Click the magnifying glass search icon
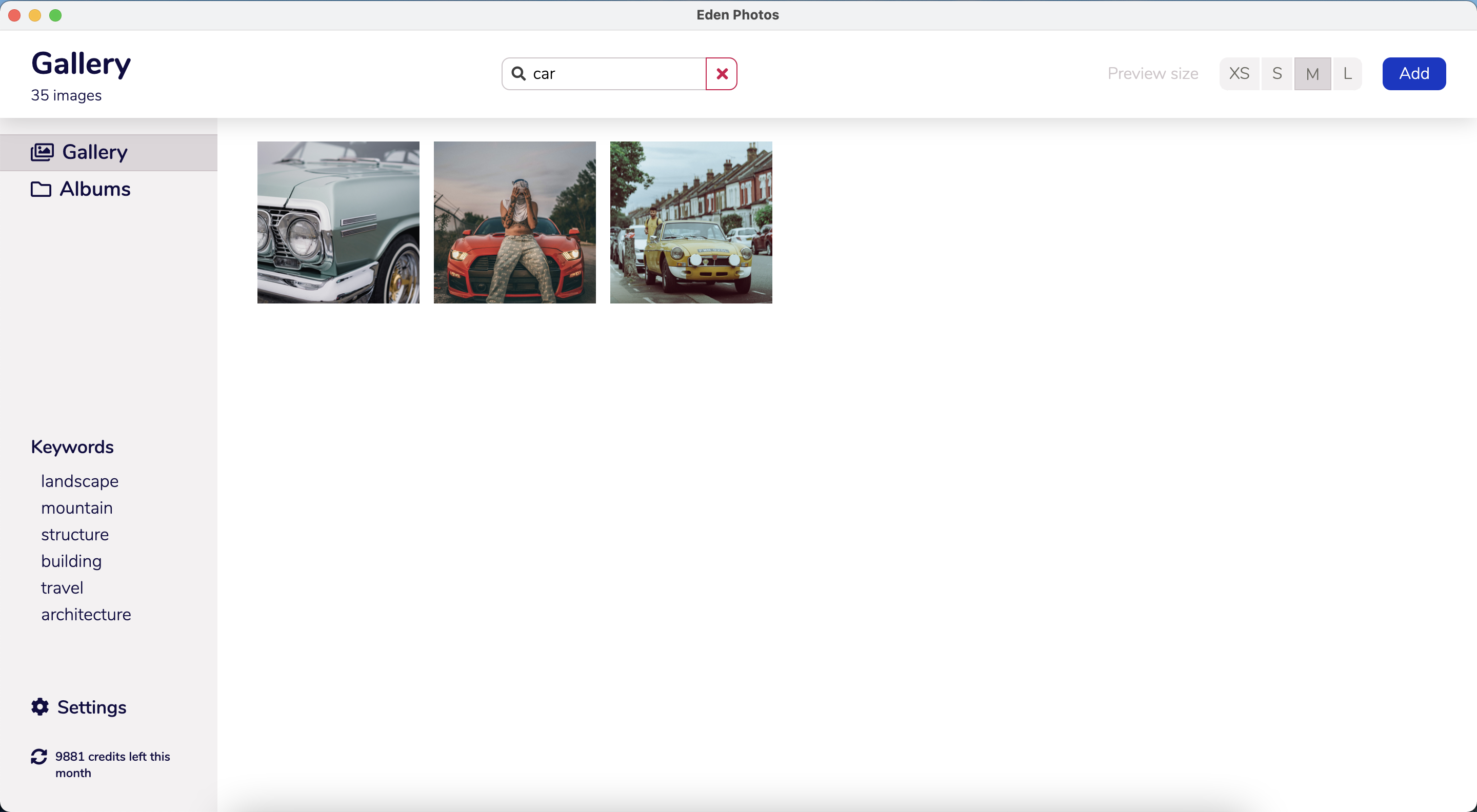The height and width of the screenshot is (812, 1477). 518,74
